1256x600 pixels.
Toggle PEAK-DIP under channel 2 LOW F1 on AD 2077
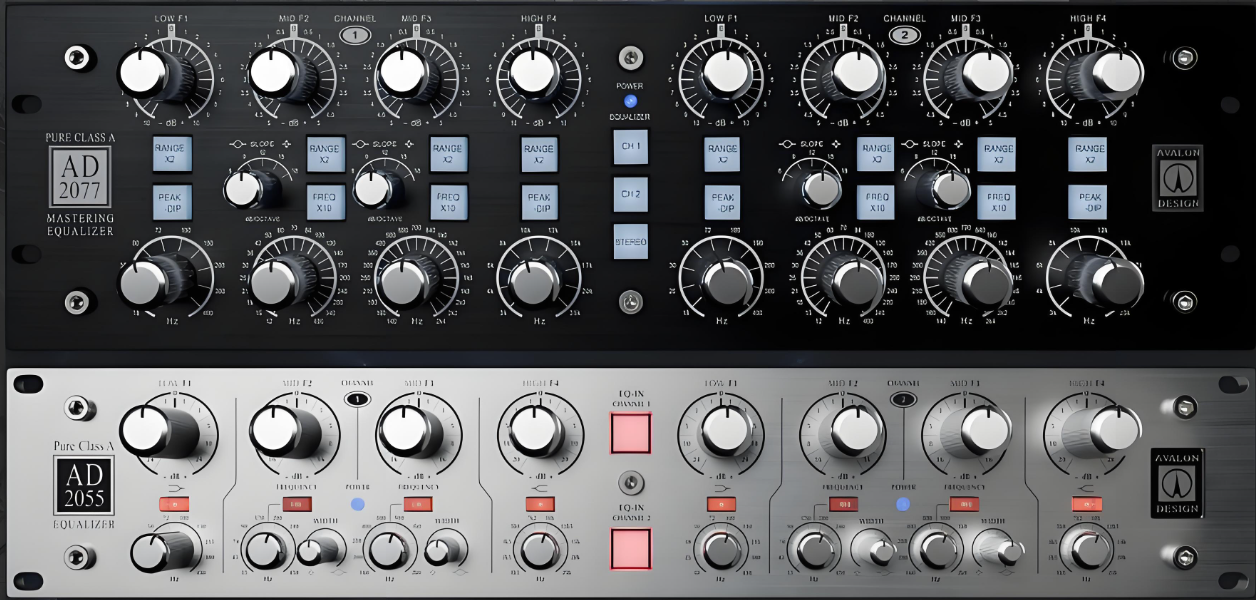722,201
